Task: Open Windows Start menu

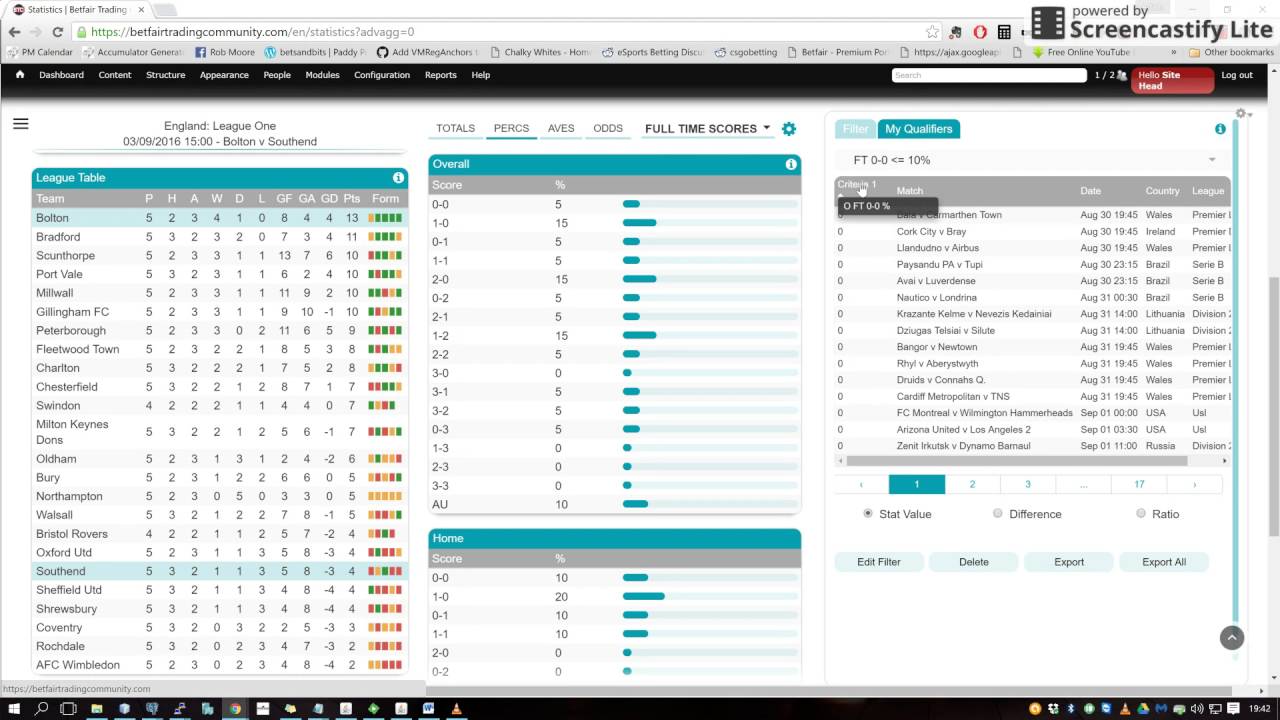Action: [x=14, y=709]
